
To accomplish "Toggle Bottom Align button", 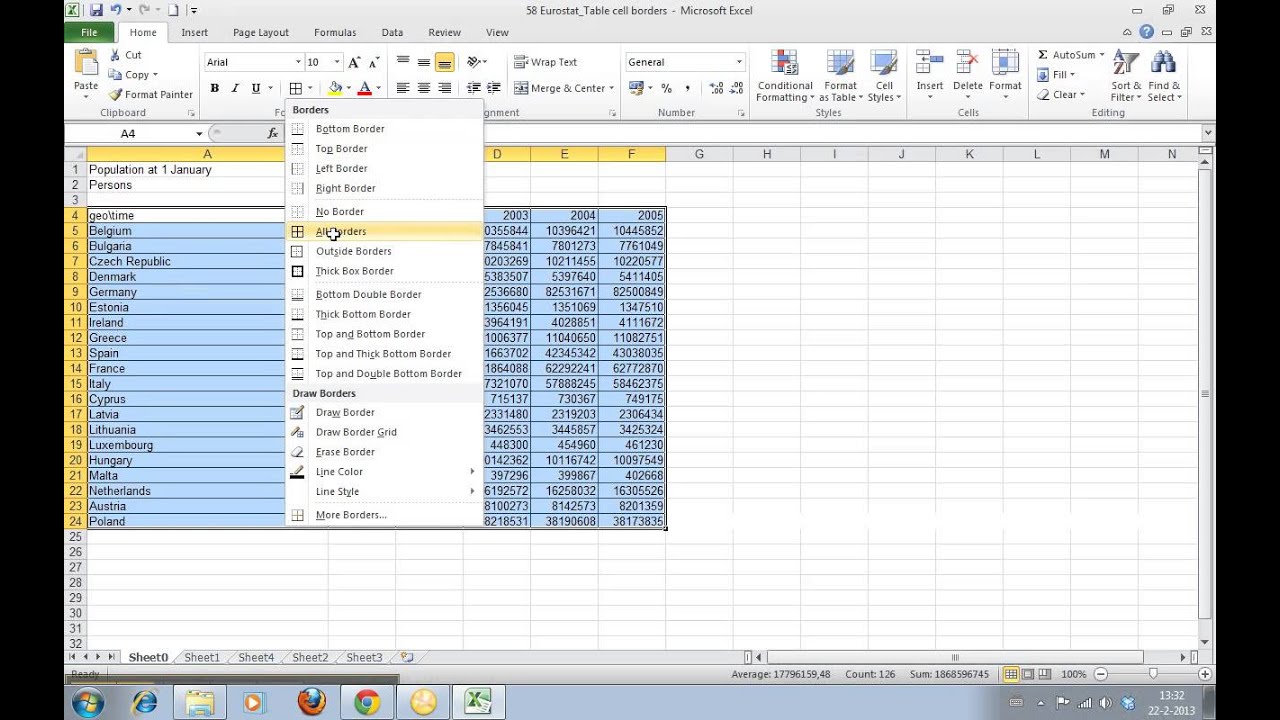I will pyautogui.click(x=444, y=62).
